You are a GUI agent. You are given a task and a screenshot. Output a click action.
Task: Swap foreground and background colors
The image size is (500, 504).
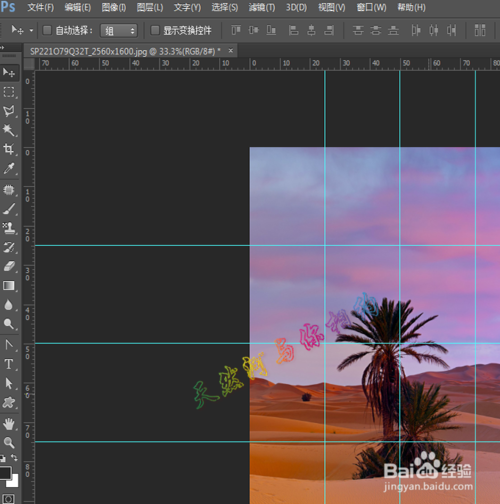[14, 457]
